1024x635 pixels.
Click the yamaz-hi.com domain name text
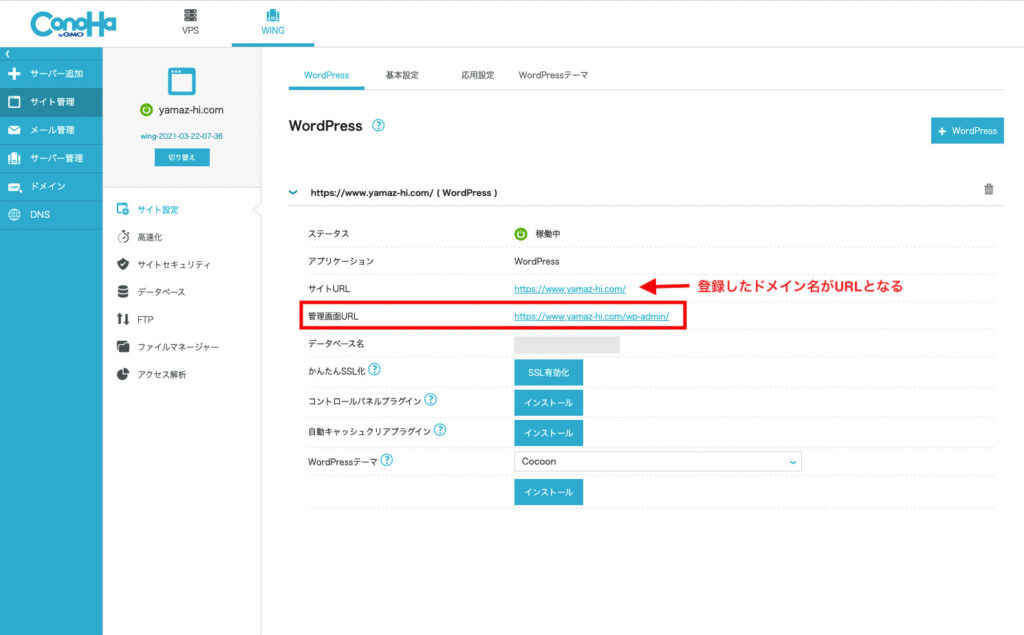tap(191, 110)
